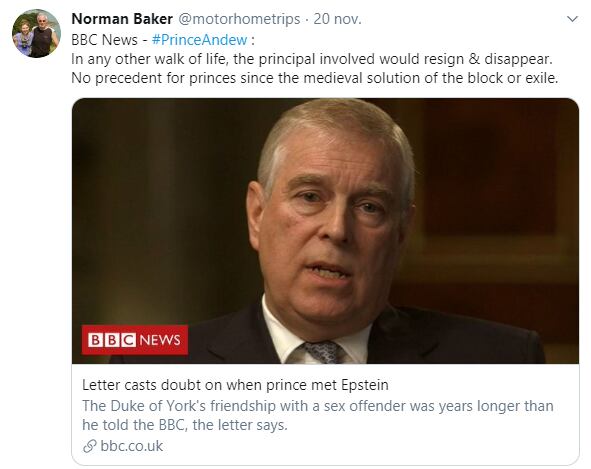Image resolution: width=591 pixels, height=469 pixels.
Task: Open headline 'Letter casts doubt on when prince met Epstein'
Action: 235,385
